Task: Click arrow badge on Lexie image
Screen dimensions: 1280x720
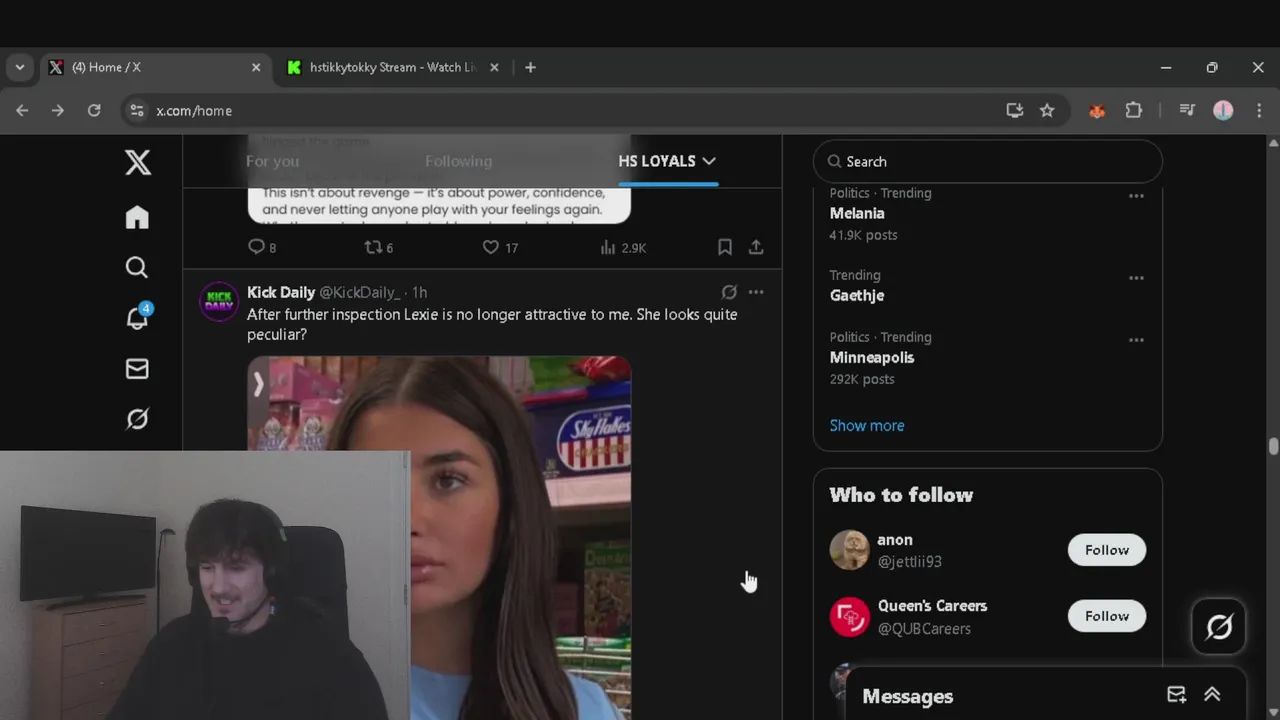Action: coord(258,385)
